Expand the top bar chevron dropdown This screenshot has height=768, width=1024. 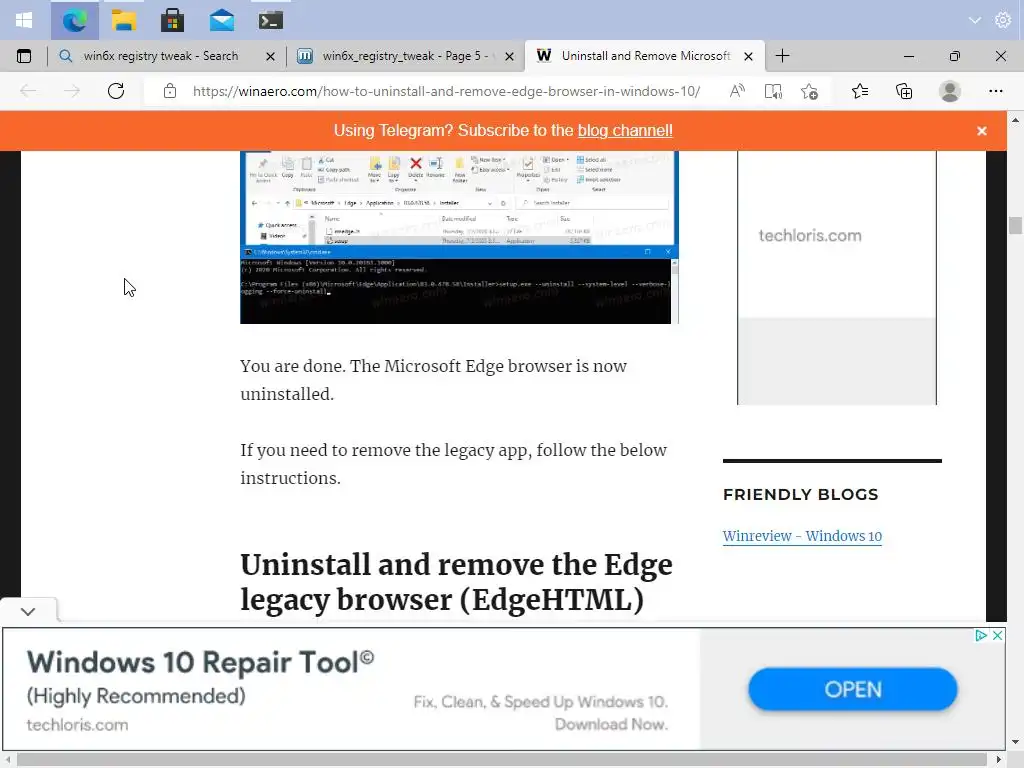tap(974, 20)
